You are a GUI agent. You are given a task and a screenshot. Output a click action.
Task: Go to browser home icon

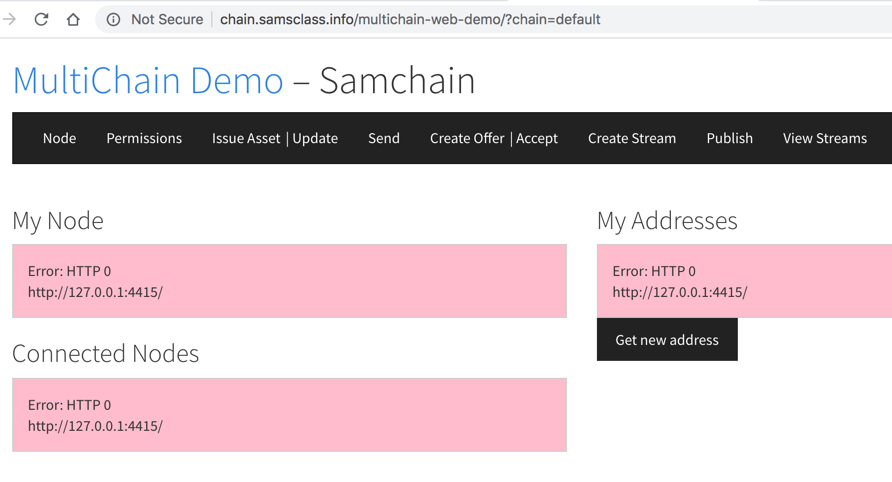click(73, 19)
